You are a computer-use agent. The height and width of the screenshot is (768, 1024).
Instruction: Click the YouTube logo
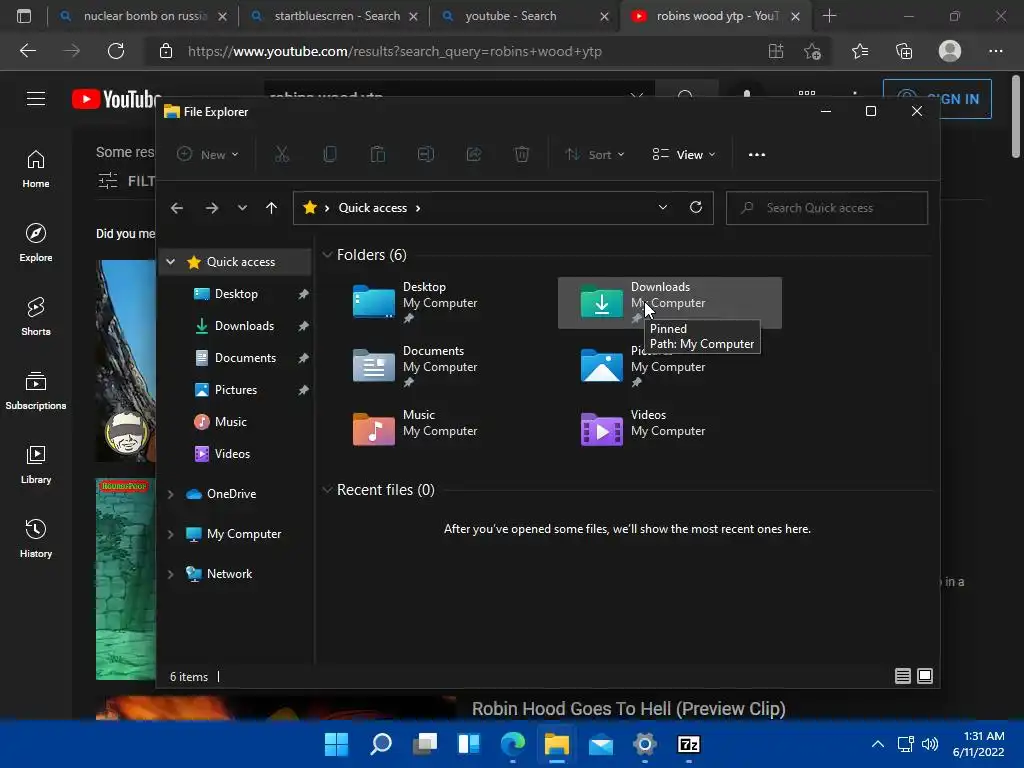(116, 99)
